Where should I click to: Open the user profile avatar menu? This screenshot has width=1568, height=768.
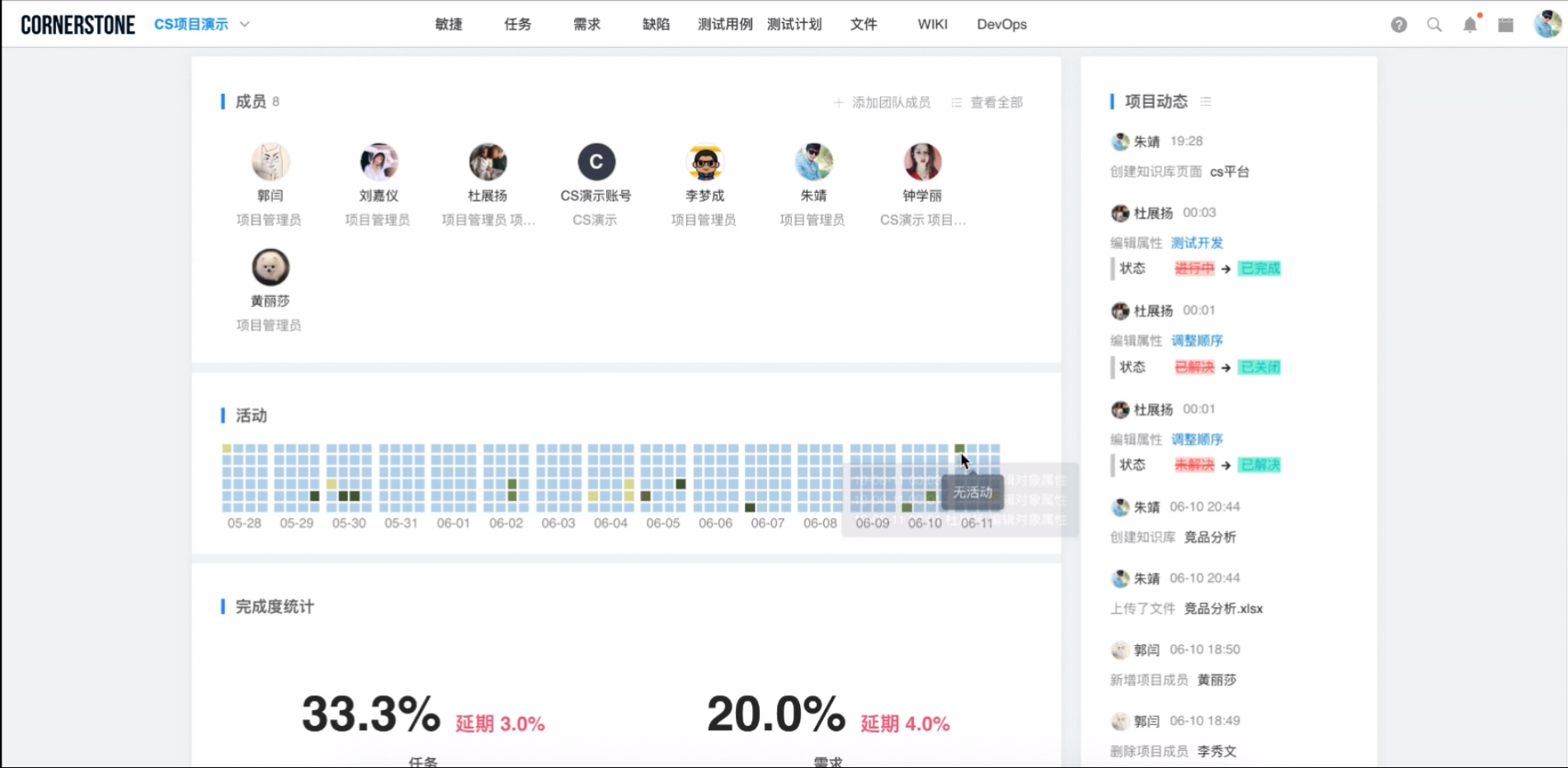[x=1547, y=24]
